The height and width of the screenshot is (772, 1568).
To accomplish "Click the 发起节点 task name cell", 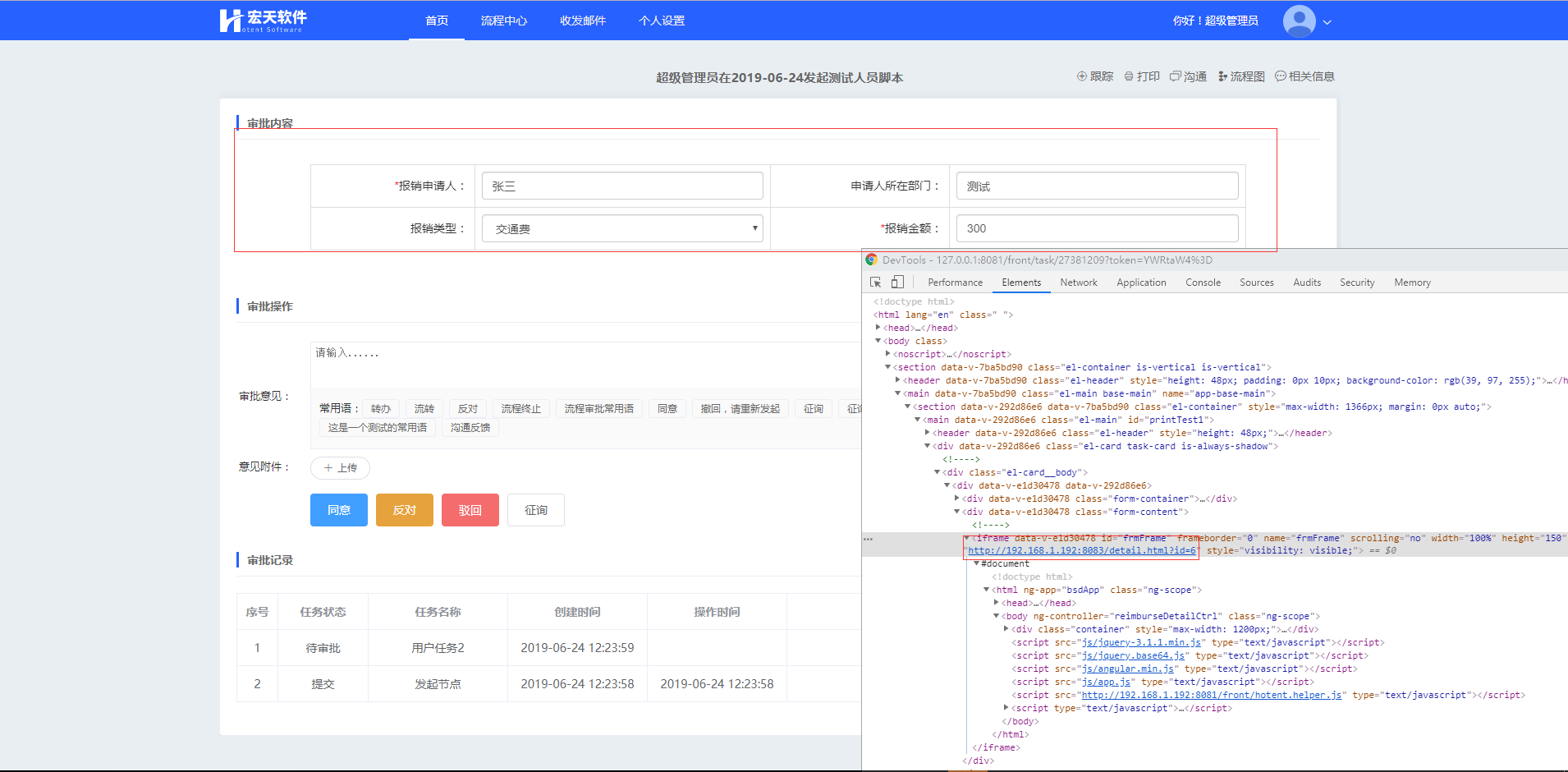I will pyautogui.click(x=438, y=684).
